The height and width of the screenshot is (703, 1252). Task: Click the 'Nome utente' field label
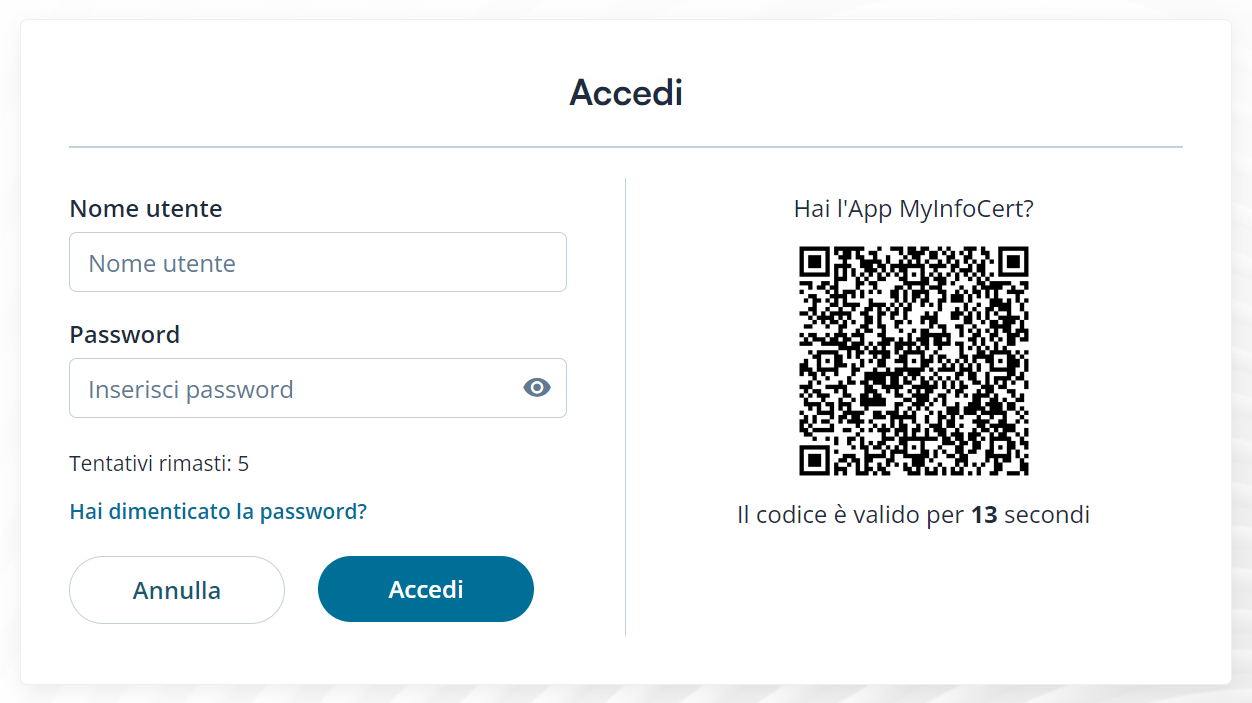[x=146, y=209]
